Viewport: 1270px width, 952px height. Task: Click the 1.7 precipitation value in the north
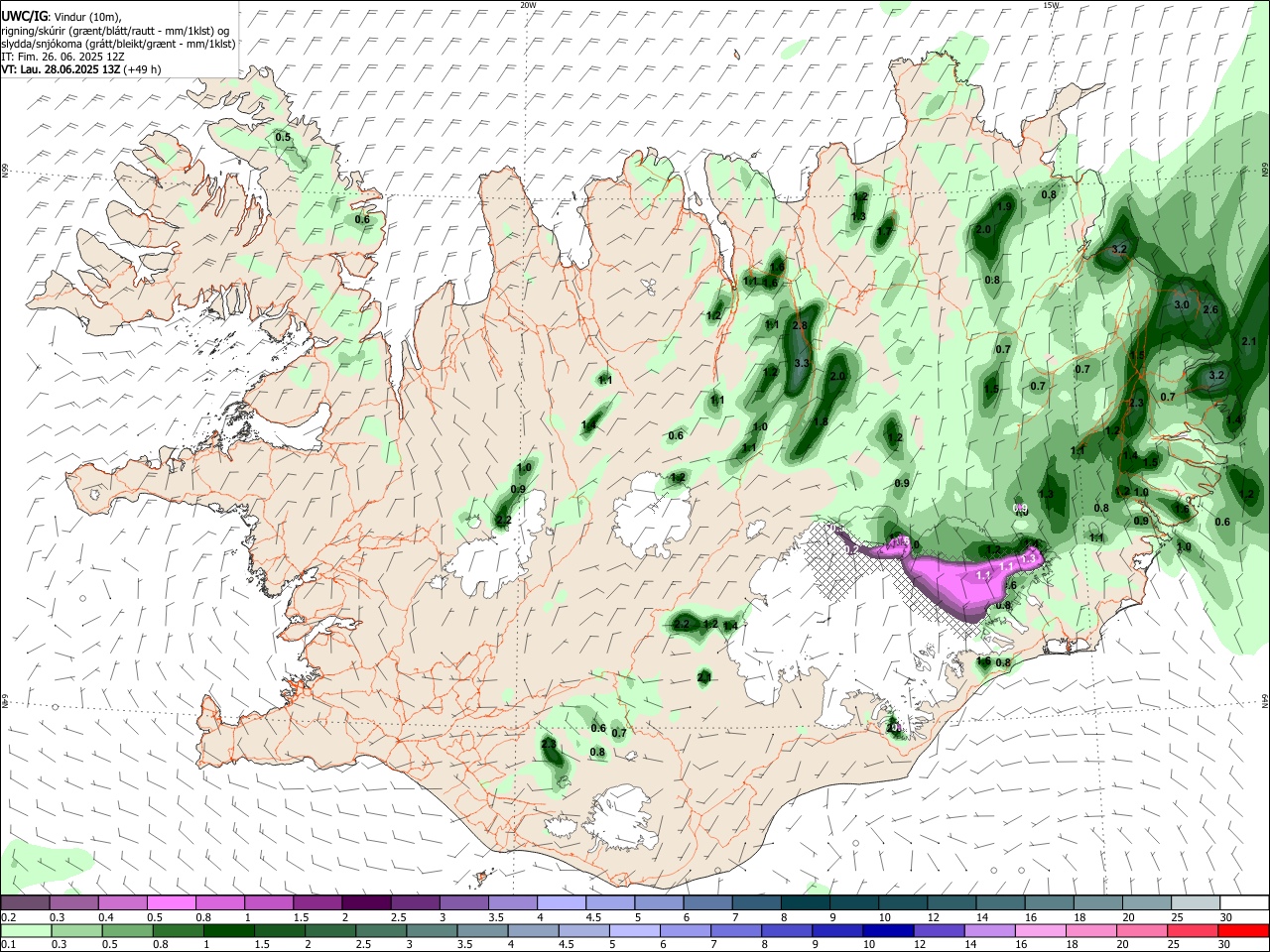point(884,232)
